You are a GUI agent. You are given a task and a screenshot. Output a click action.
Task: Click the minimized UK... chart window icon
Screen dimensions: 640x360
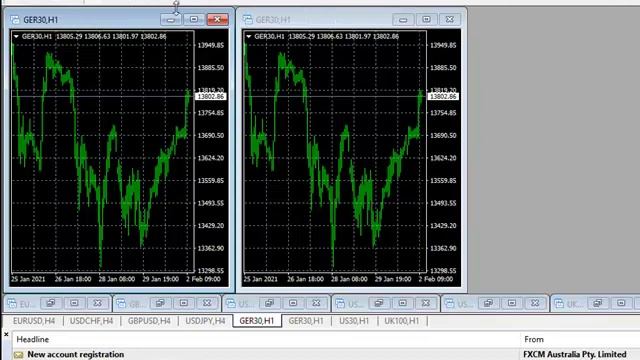[x=559, y=304]
